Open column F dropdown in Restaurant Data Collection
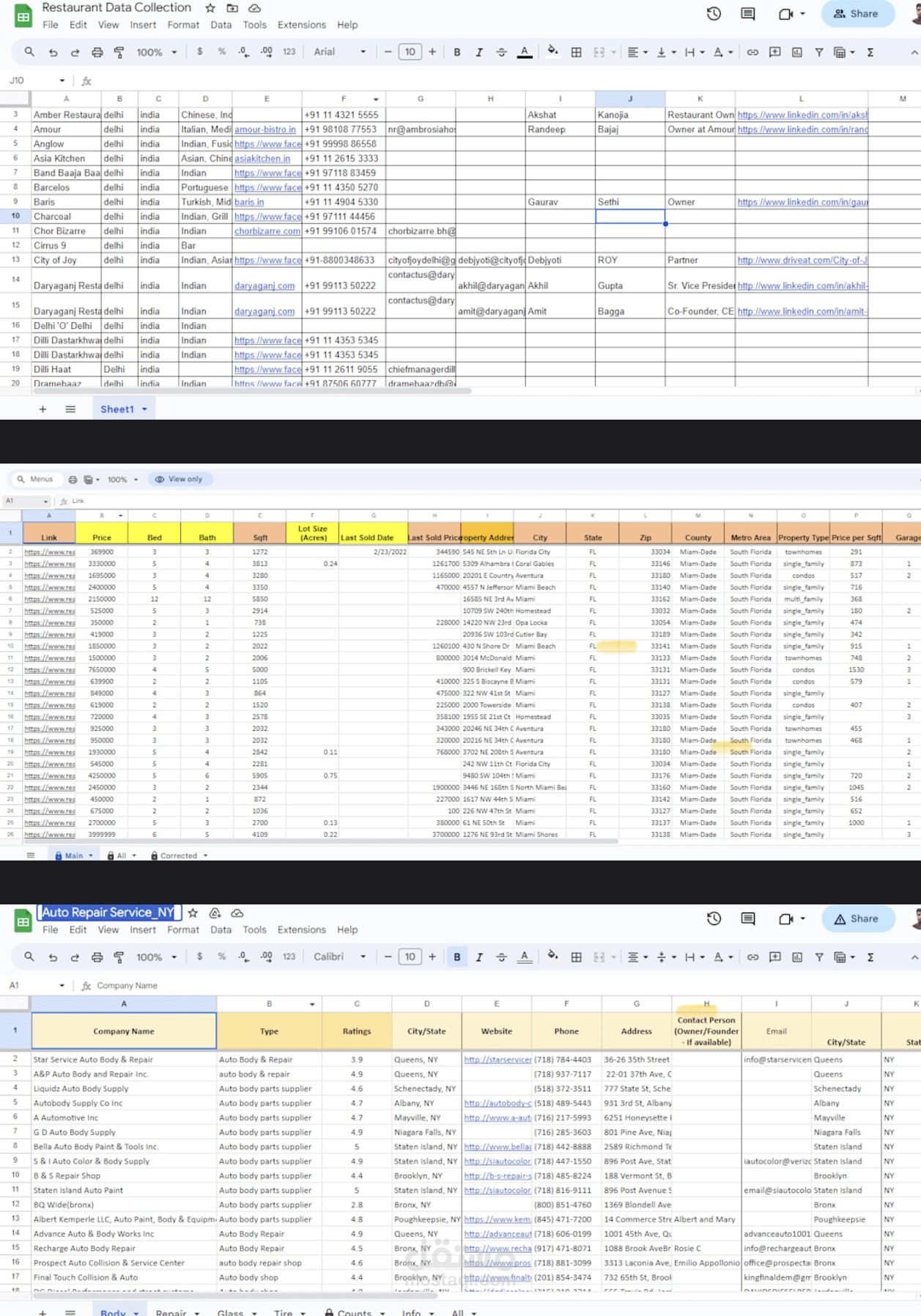This screenshot has height=1316, width=921. [x=376, y=99]
